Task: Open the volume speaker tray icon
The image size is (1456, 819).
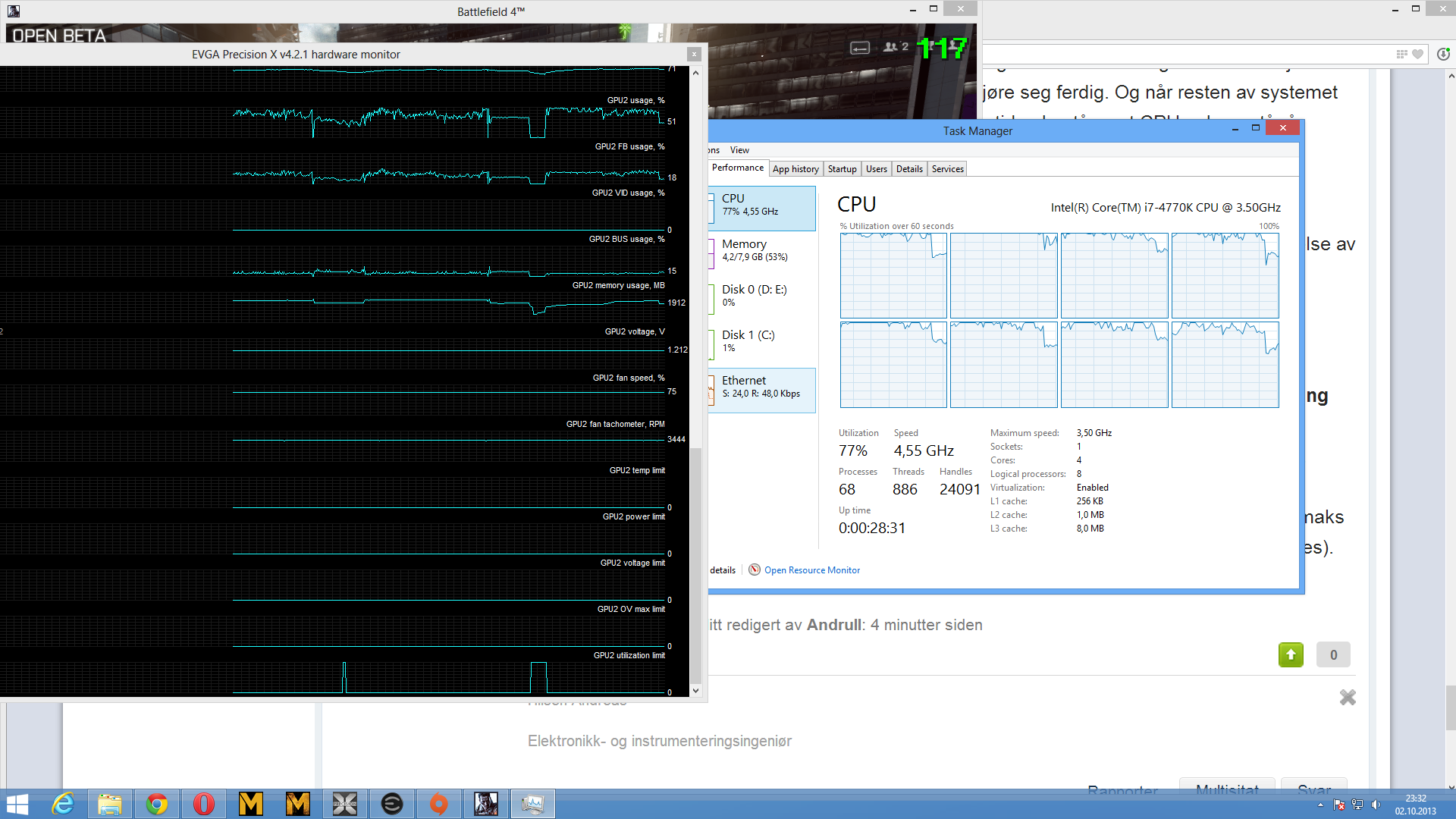Action: click(x=1376, y=805)
